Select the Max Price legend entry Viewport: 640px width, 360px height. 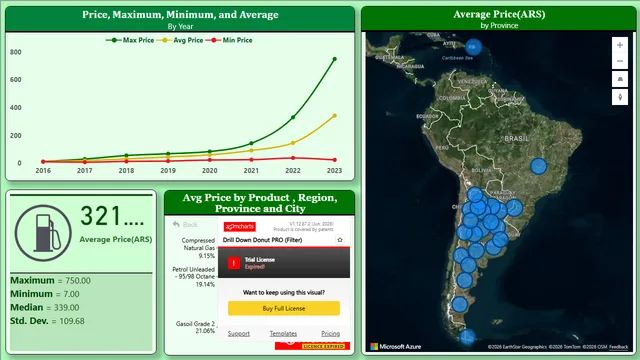130,40
